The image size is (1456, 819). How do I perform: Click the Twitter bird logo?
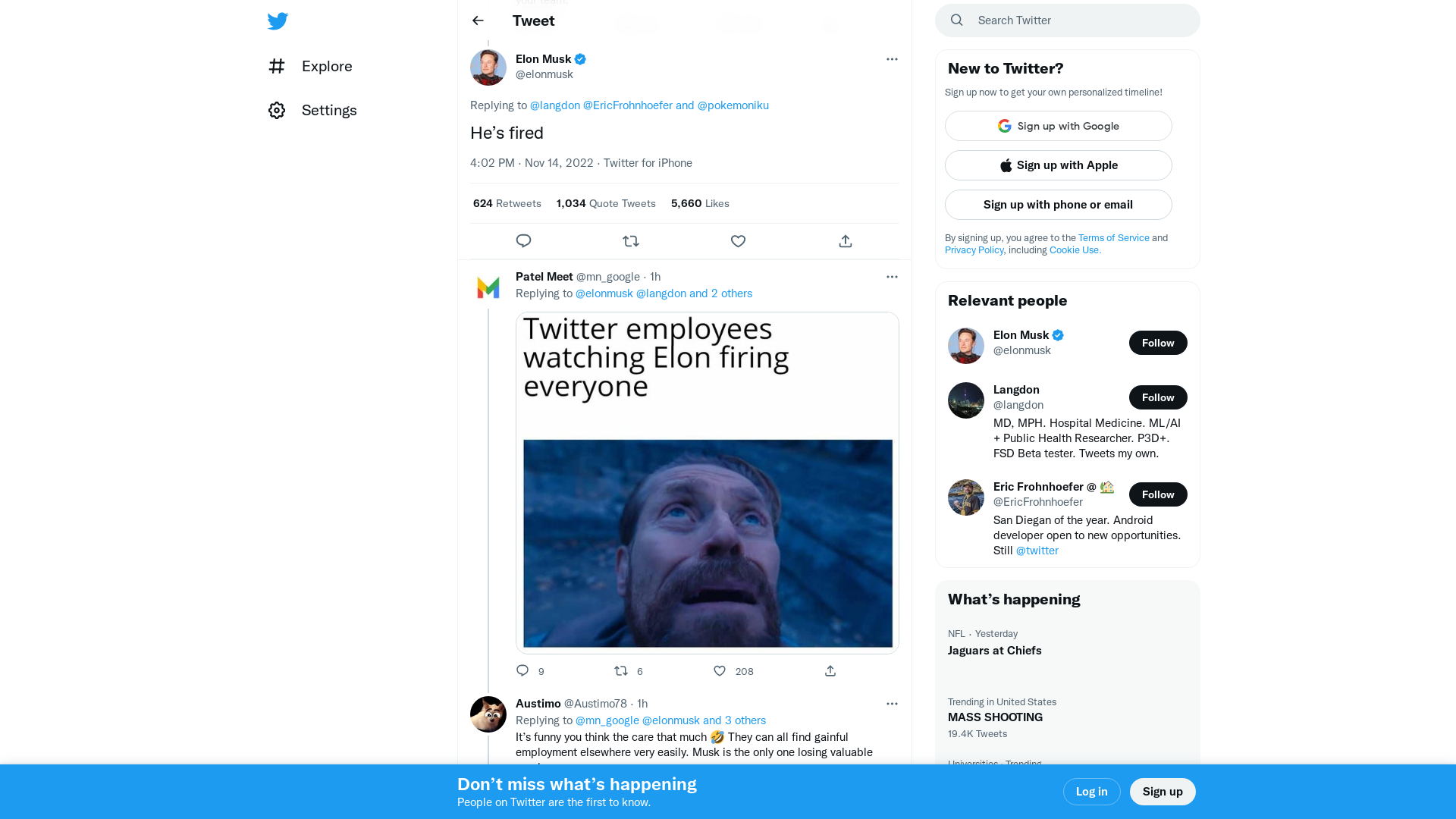278,21
